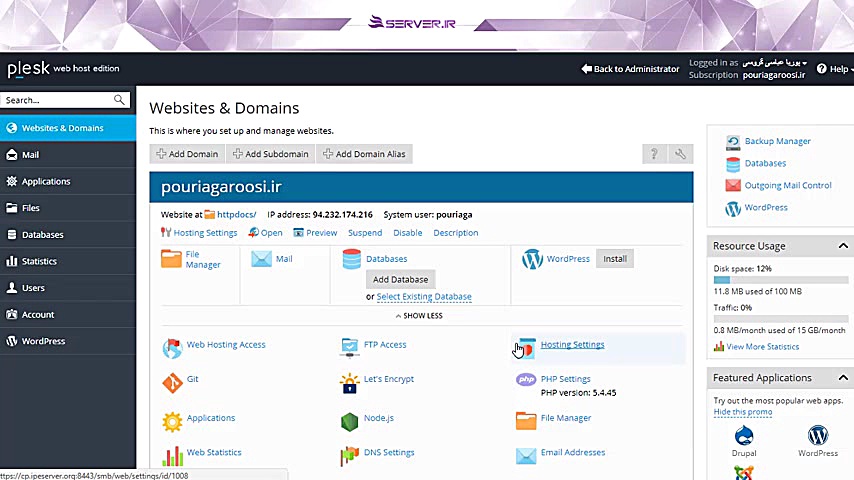Click the PHP Settings icon
Viewport: 854px width, 480px height.
[526, 379]
